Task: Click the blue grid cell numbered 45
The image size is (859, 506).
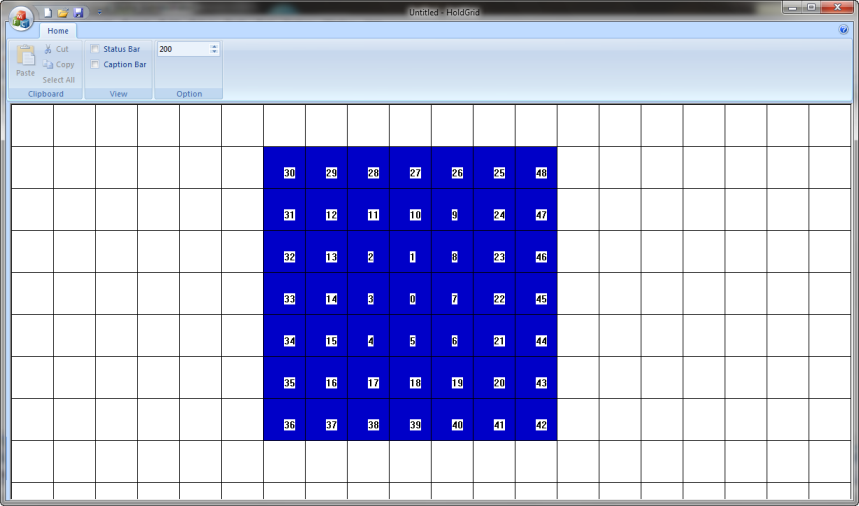Action: coord(536,294)
